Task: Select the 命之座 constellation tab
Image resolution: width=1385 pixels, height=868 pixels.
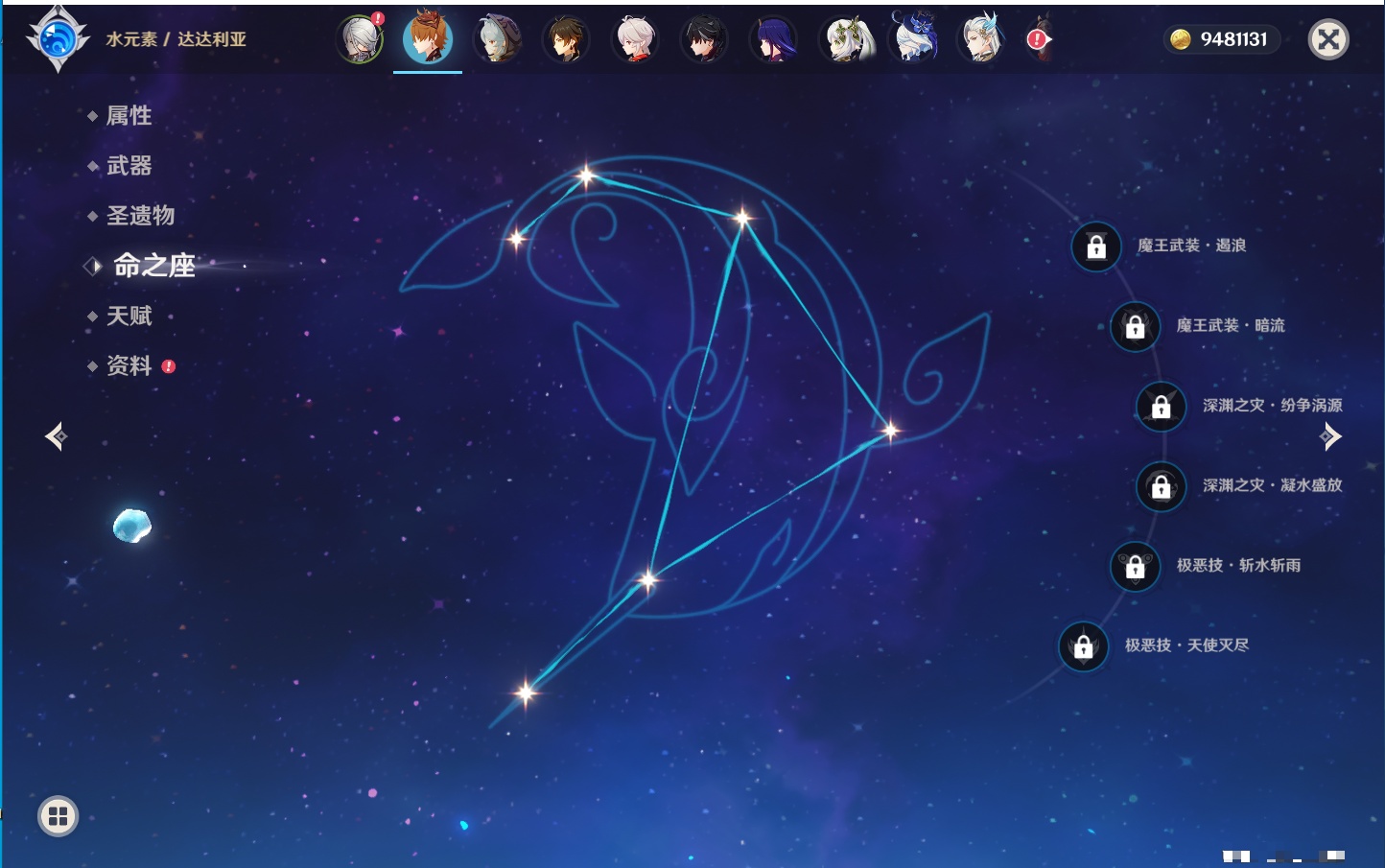Action: 153,266
